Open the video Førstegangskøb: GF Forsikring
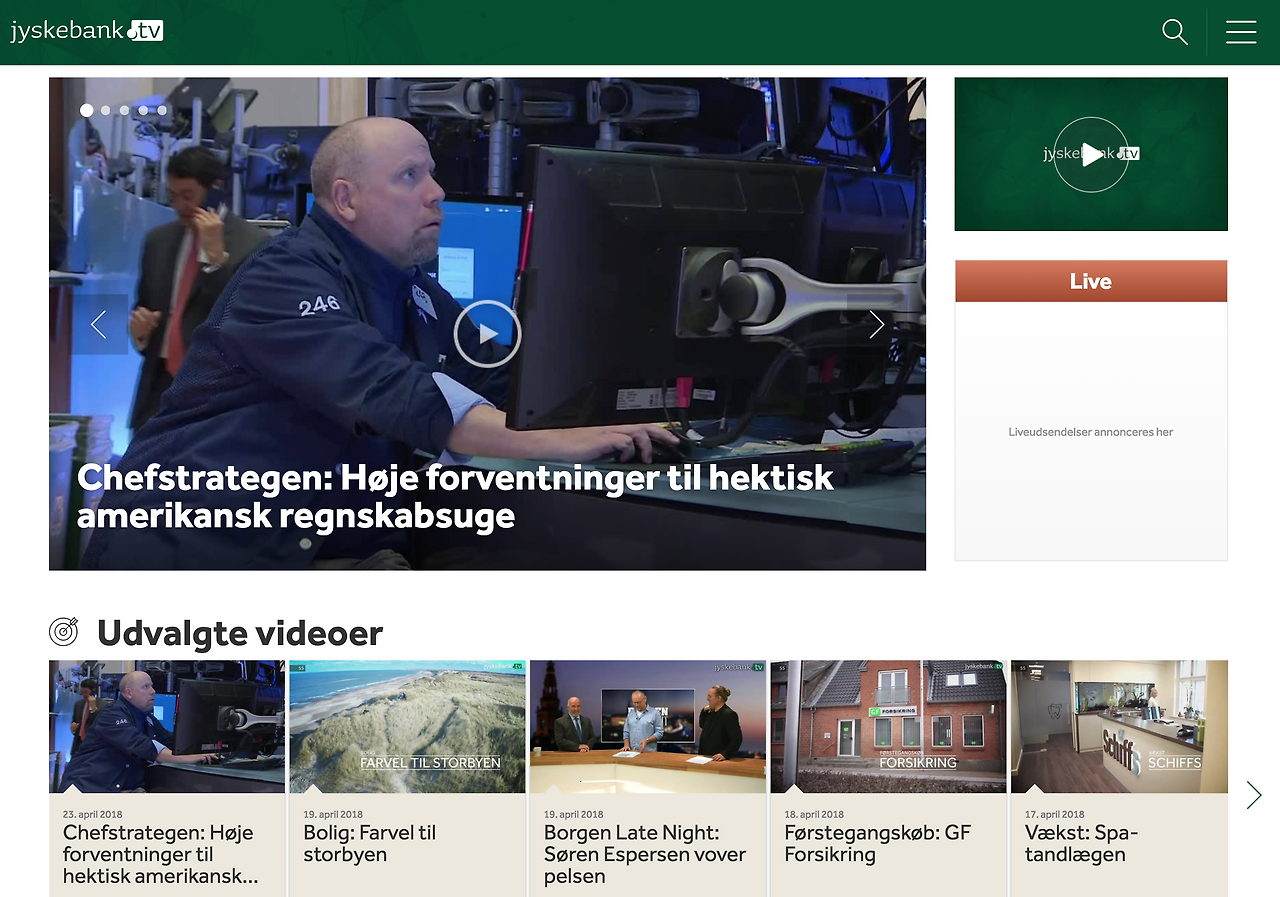The image size is (1280, 897). click(x=888, y=726)
